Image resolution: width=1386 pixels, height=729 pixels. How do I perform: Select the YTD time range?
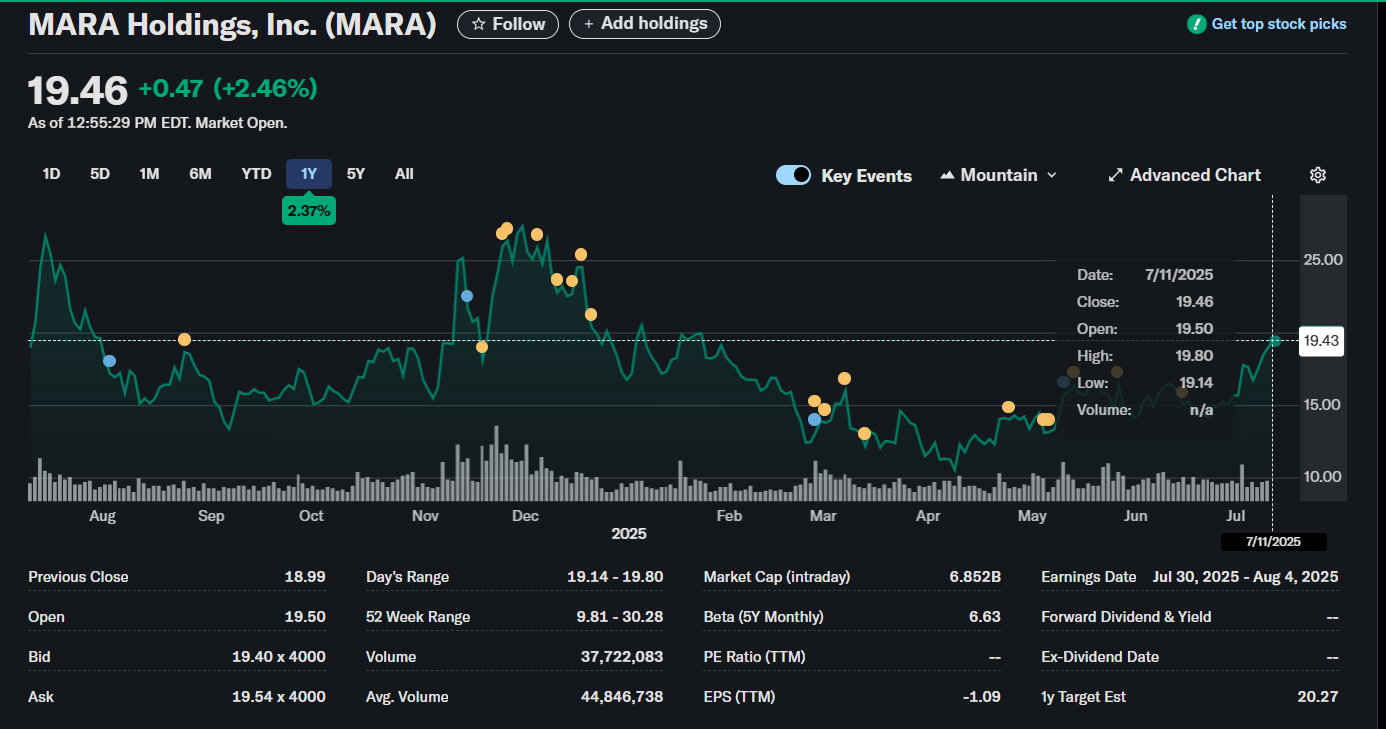coord(256,174)
